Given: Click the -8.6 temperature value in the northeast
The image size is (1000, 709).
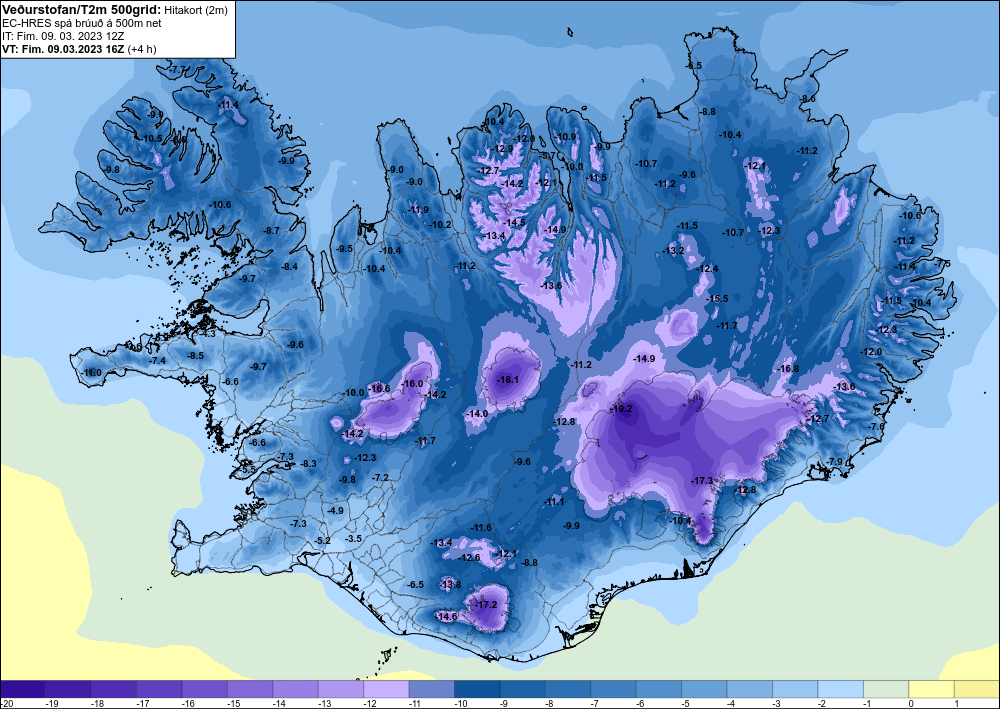Looking at the screenshot, I should click(808, 99).
